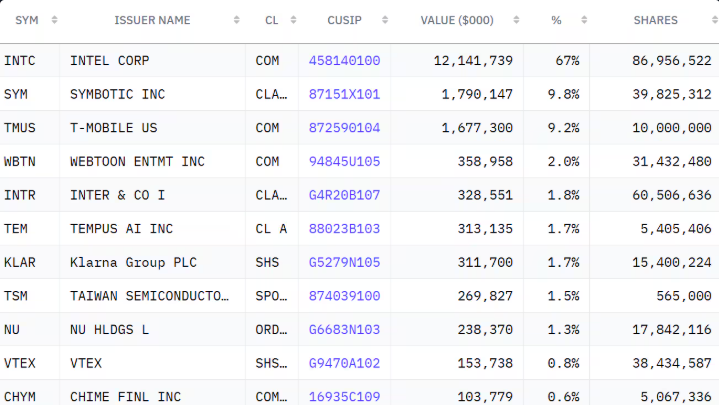Click Intel value 12,141,739
719x405 pixels.
[x=473, y=61]
